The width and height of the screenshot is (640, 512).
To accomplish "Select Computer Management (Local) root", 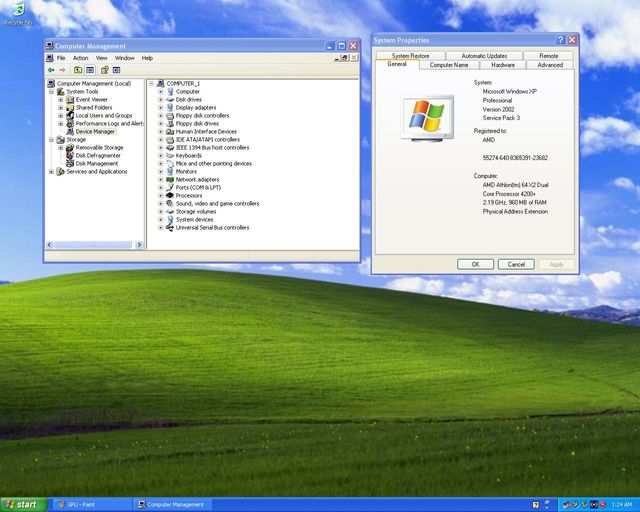I will coord(94,84).
